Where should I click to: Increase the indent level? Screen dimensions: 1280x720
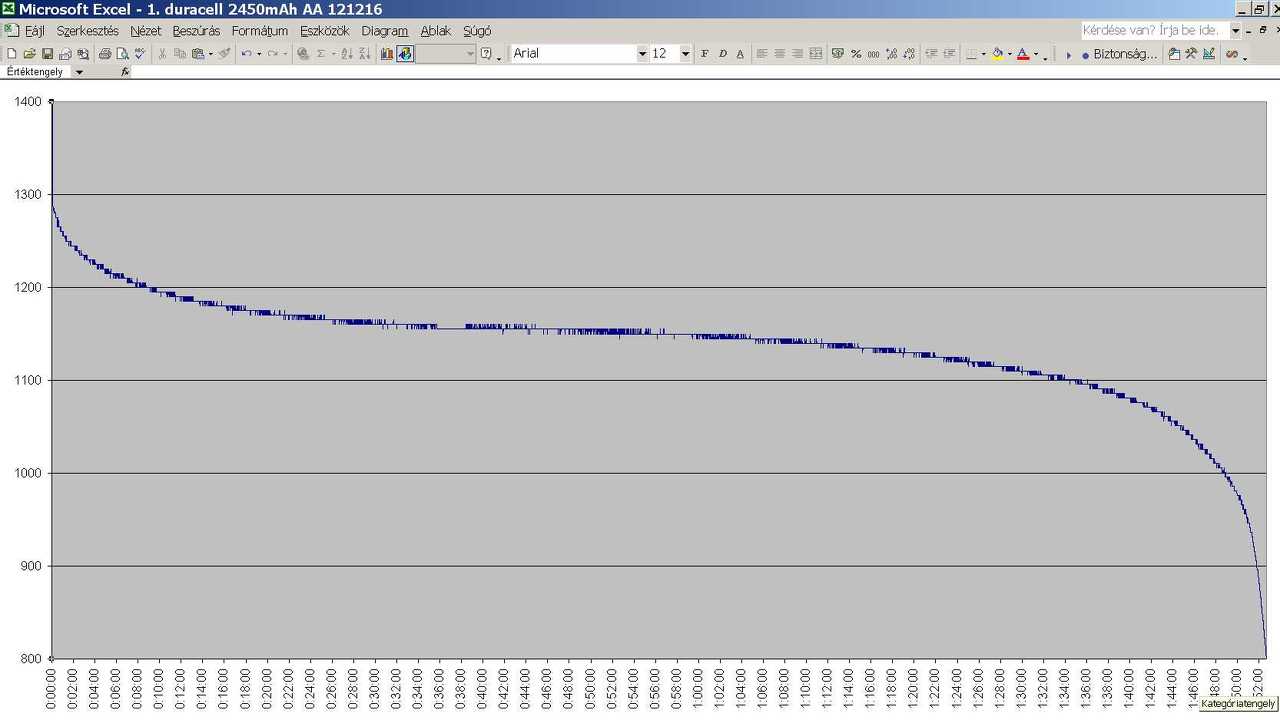click(x=949, y=54)
